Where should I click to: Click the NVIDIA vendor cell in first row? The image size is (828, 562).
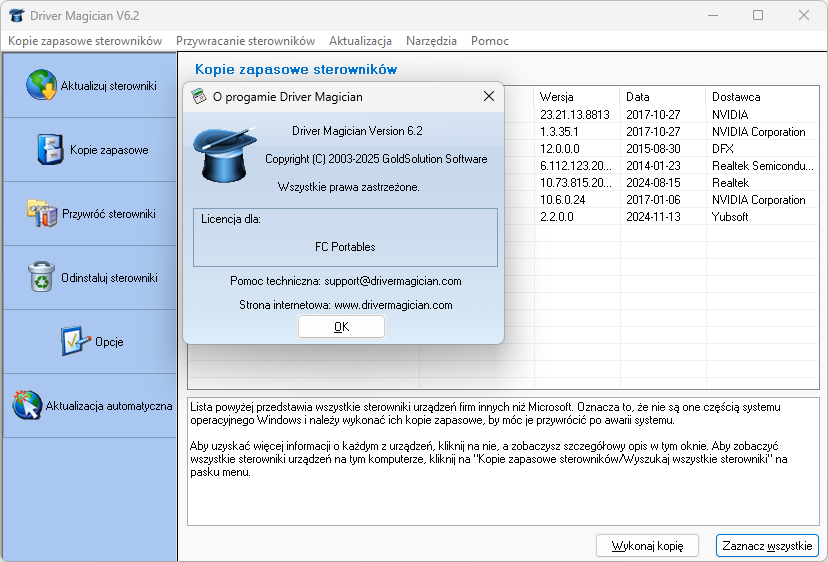pyautogui.click(x=730, y=115)
